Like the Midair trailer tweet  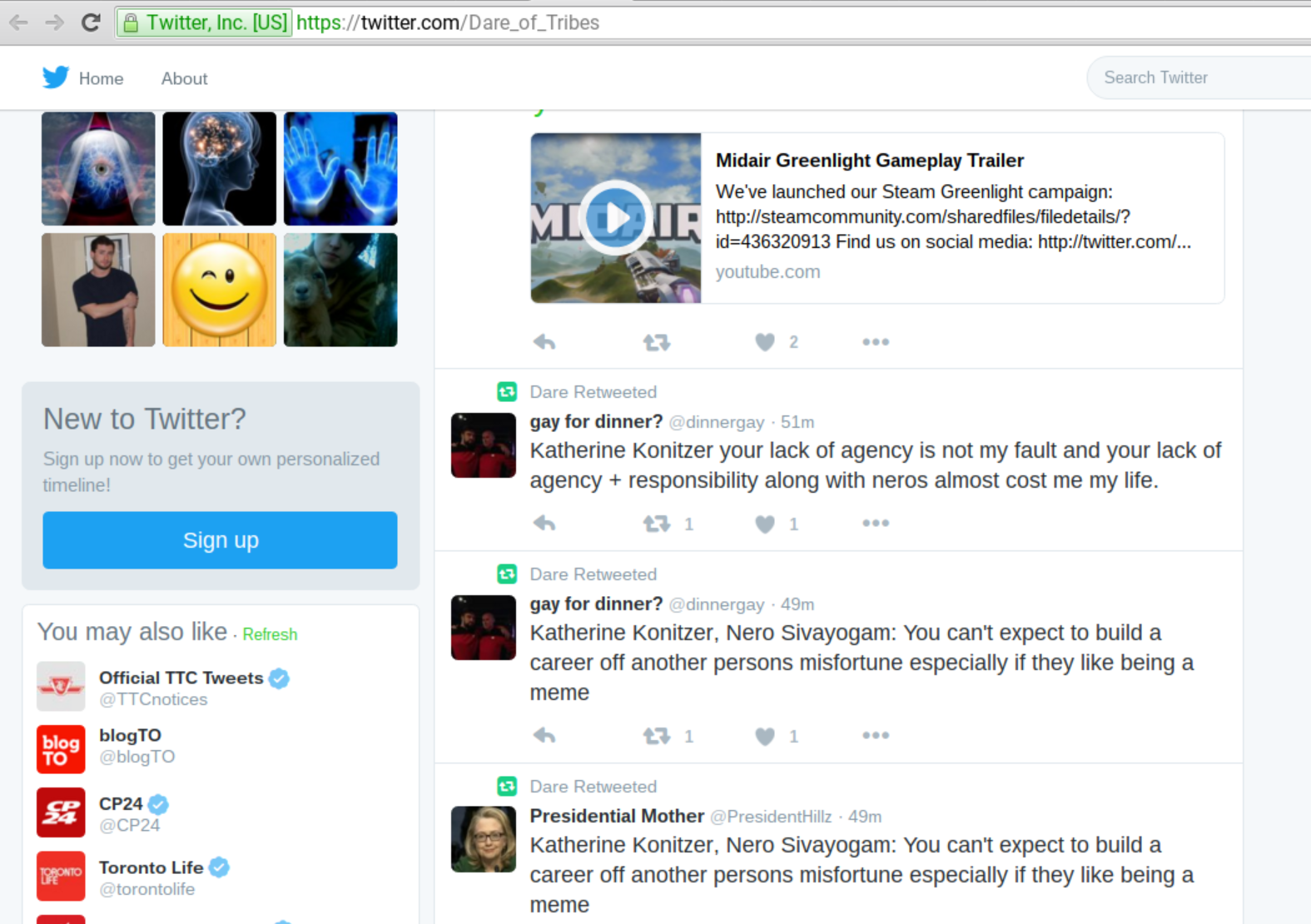765,342
